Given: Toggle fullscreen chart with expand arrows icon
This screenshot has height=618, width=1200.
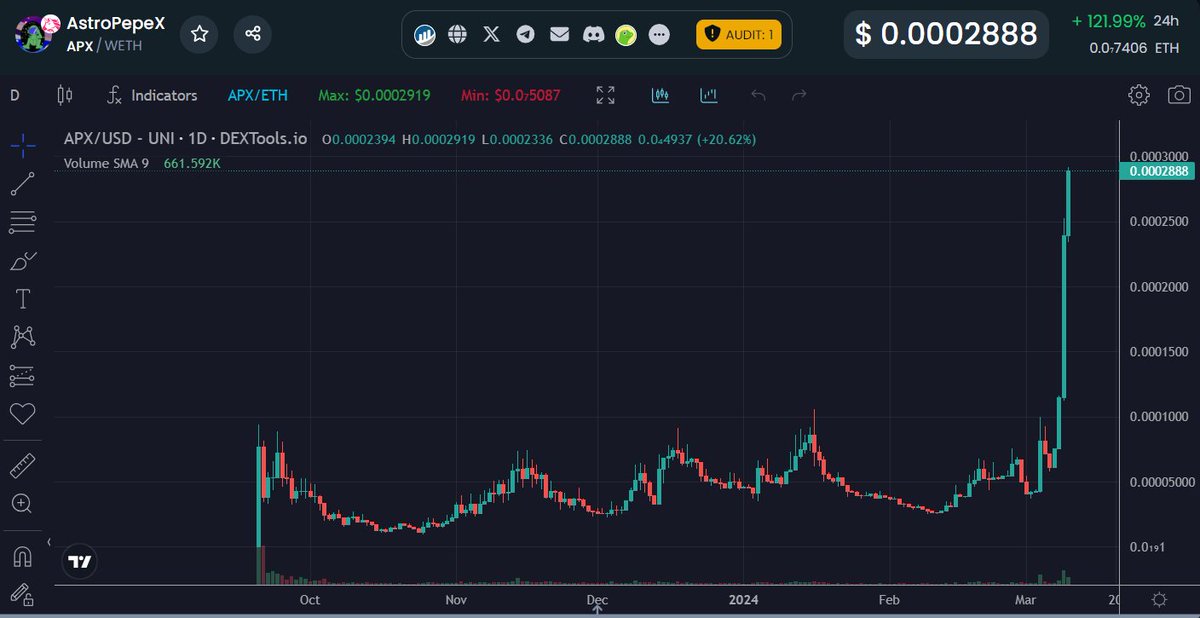Looking at the screenshot, I should coord(605,96).
